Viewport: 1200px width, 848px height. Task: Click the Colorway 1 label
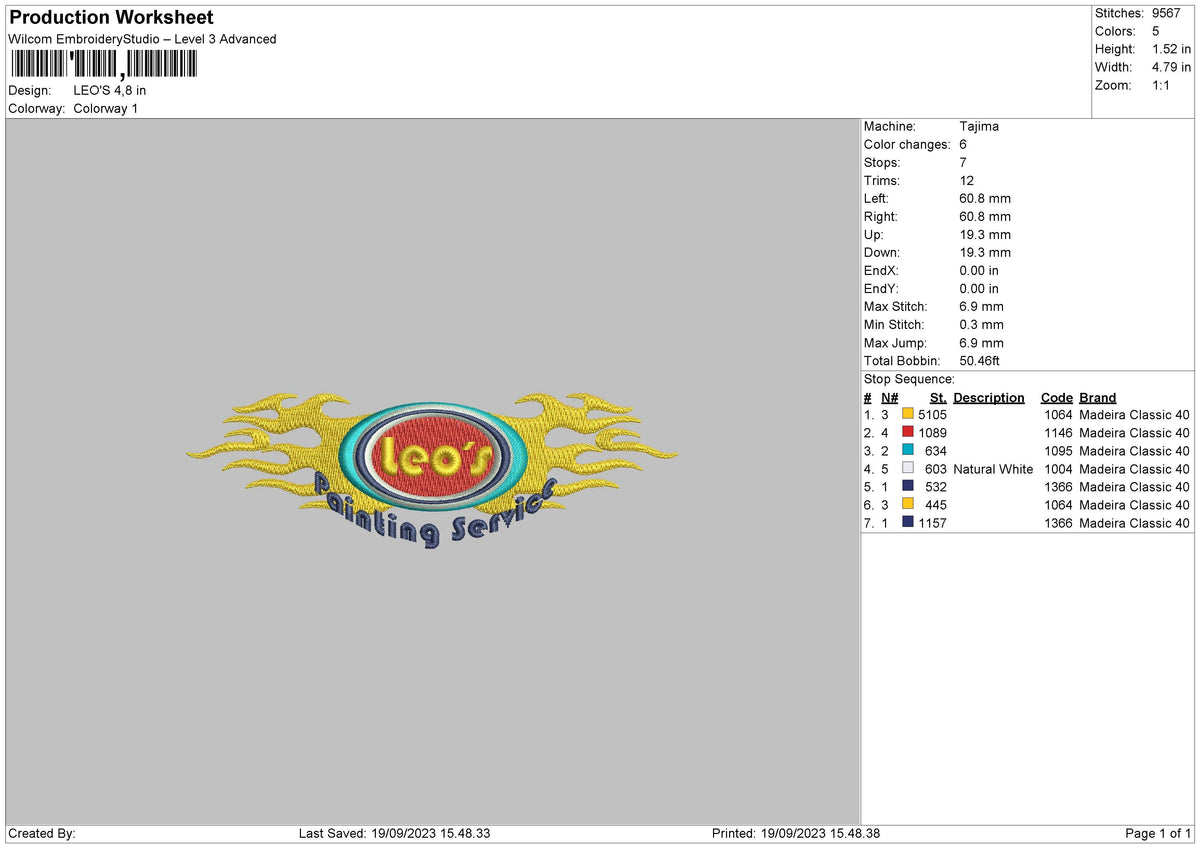click(x=105, y=109)
